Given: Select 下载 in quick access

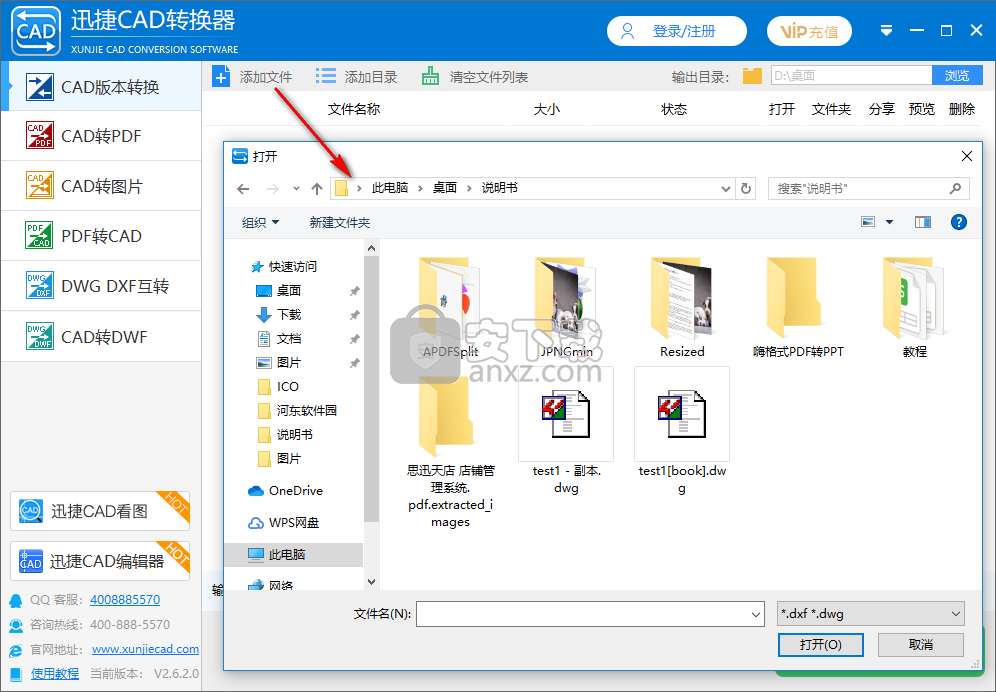Looking at the screenshot, I should pyautogui.click(x=279, y=315).
